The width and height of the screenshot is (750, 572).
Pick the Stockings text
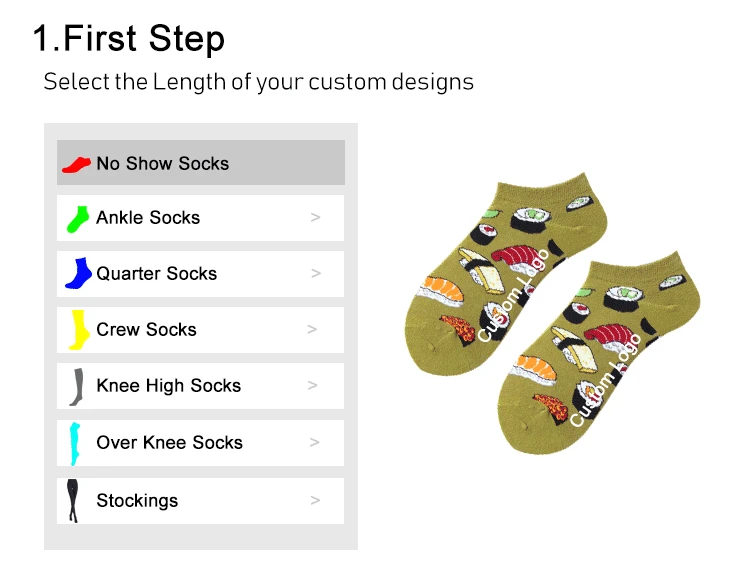pyautogui.click(x=137, y=500)
